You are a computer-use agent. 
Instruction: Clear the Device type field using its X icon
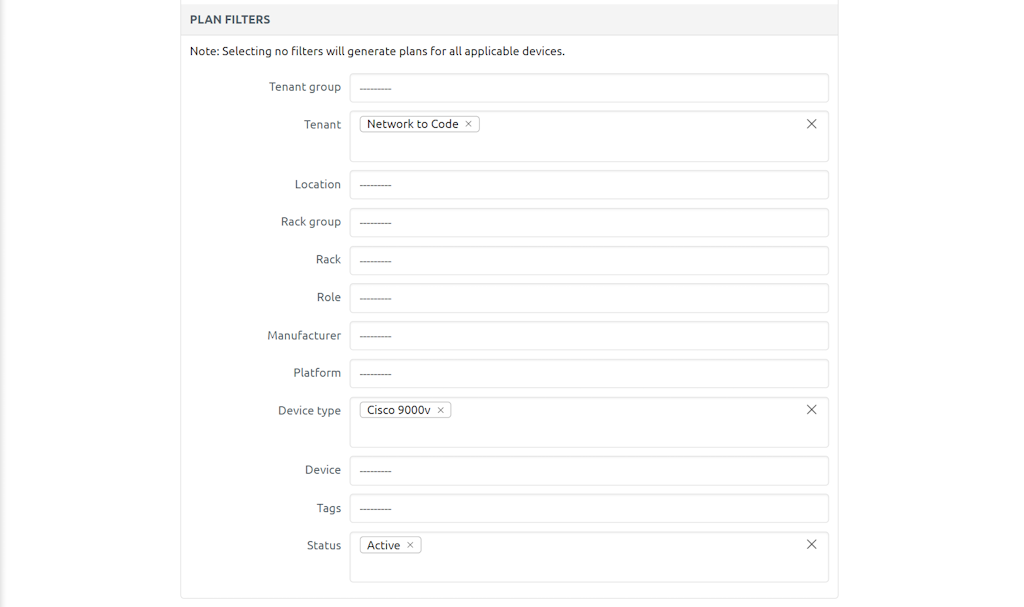pos(811,409)
